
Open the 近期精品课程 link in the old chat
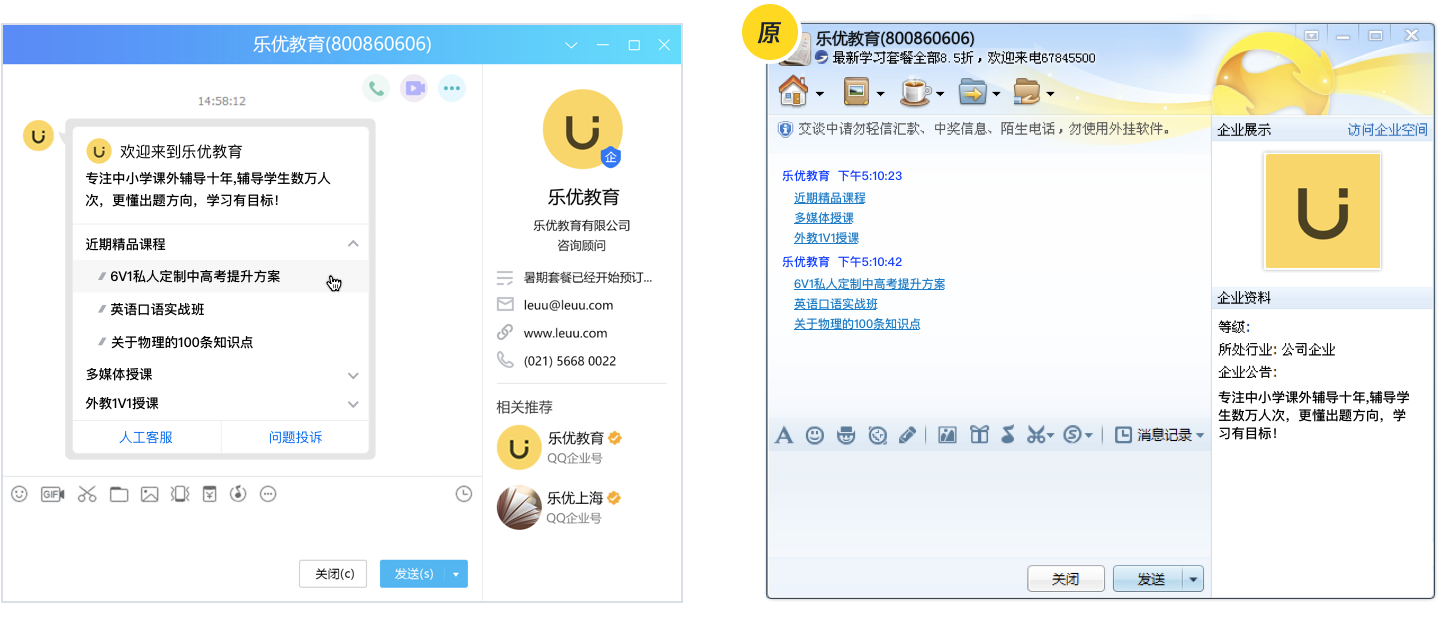click(x=830, y=198)
